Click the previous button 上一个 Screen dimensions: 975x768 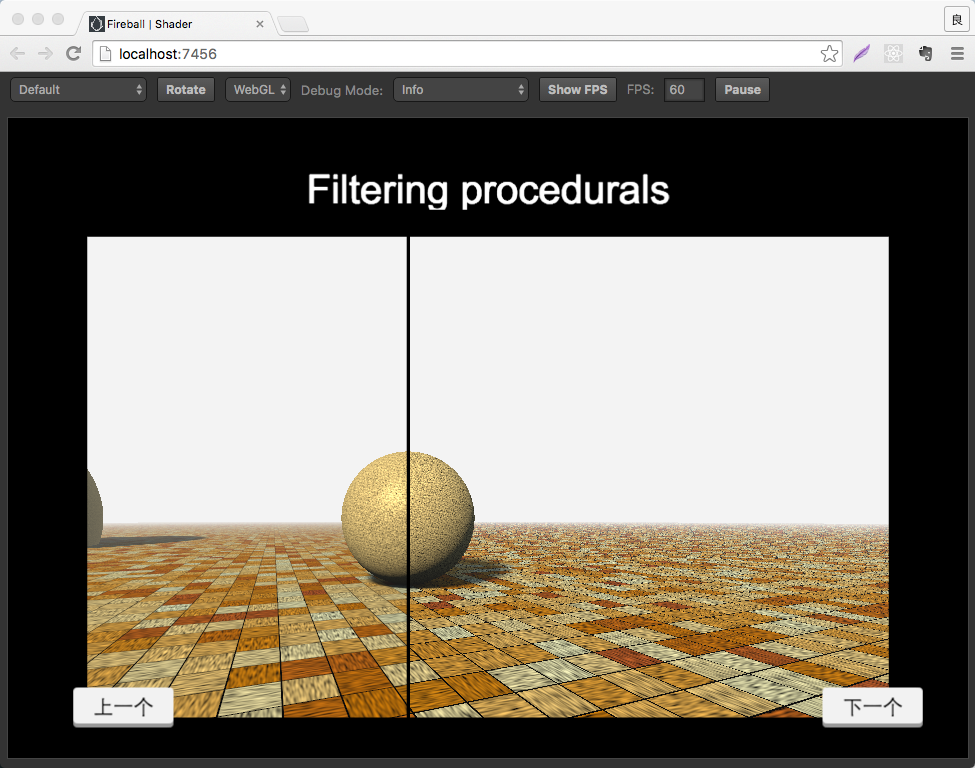(123, 707)
